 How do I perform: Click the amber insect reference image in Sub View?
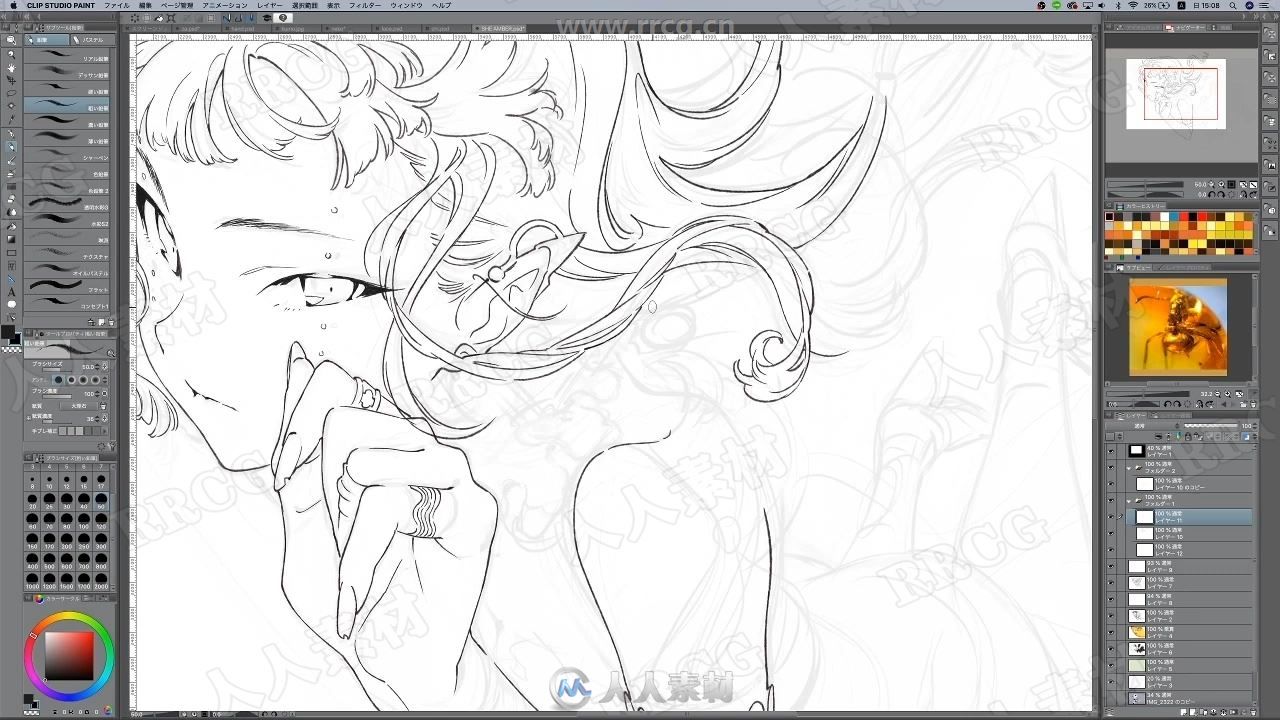(x=1178, y=327)
